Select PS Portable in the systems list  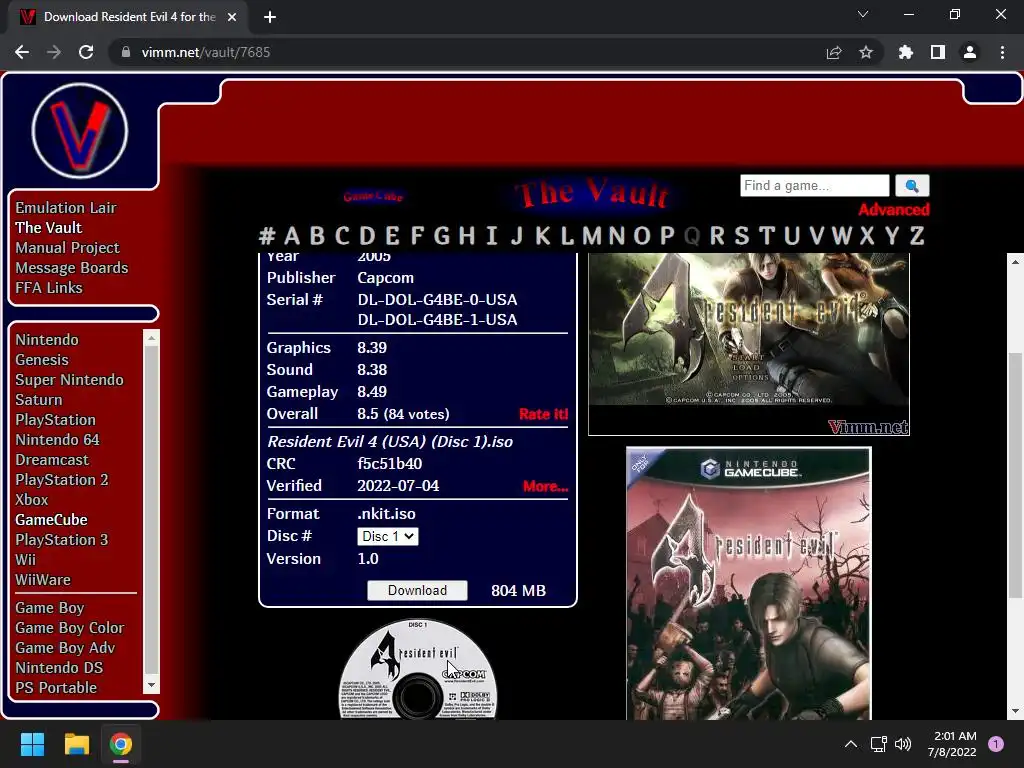tap(56, 688)
